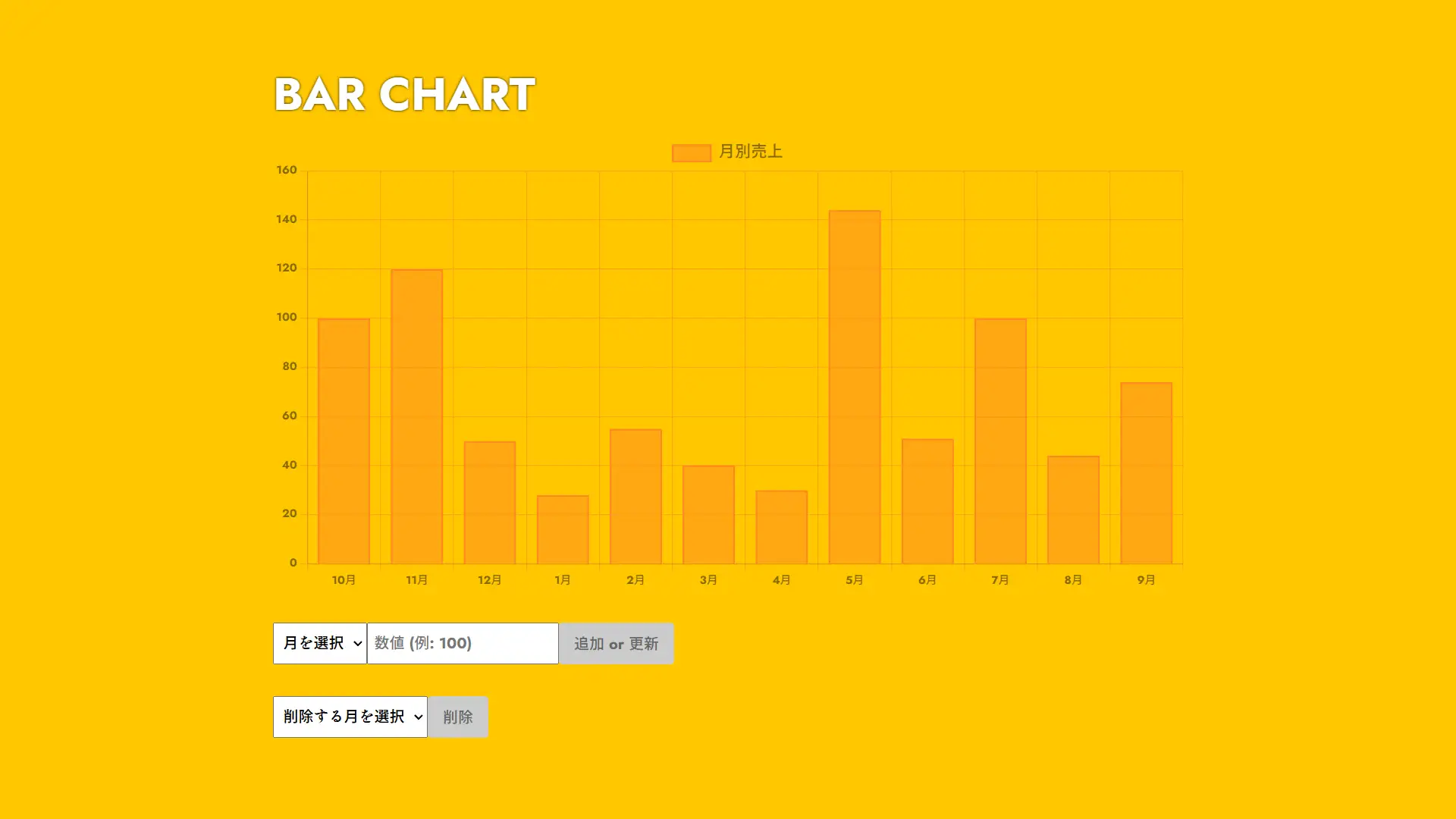
Task: Click the 3月 bar
Action: (x=708, y=514)
